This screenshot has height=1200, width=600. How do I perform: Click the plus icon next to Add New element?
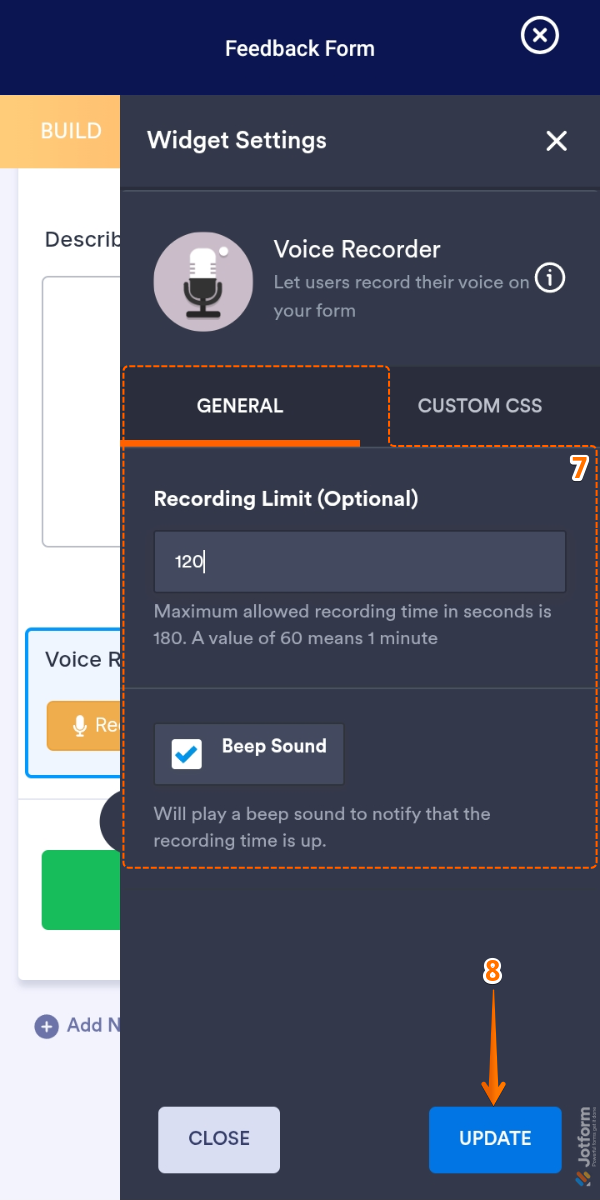[x=47, y=1026]
